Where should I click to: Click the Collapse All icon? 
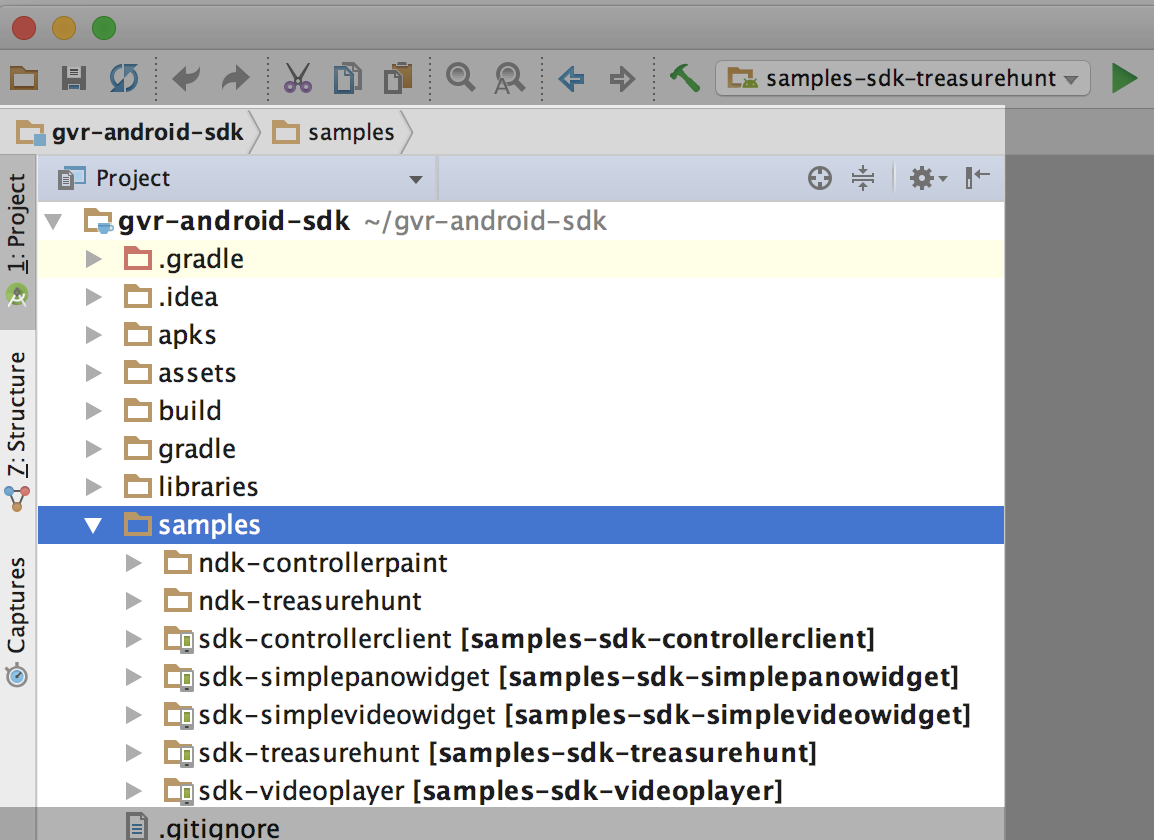863,178
